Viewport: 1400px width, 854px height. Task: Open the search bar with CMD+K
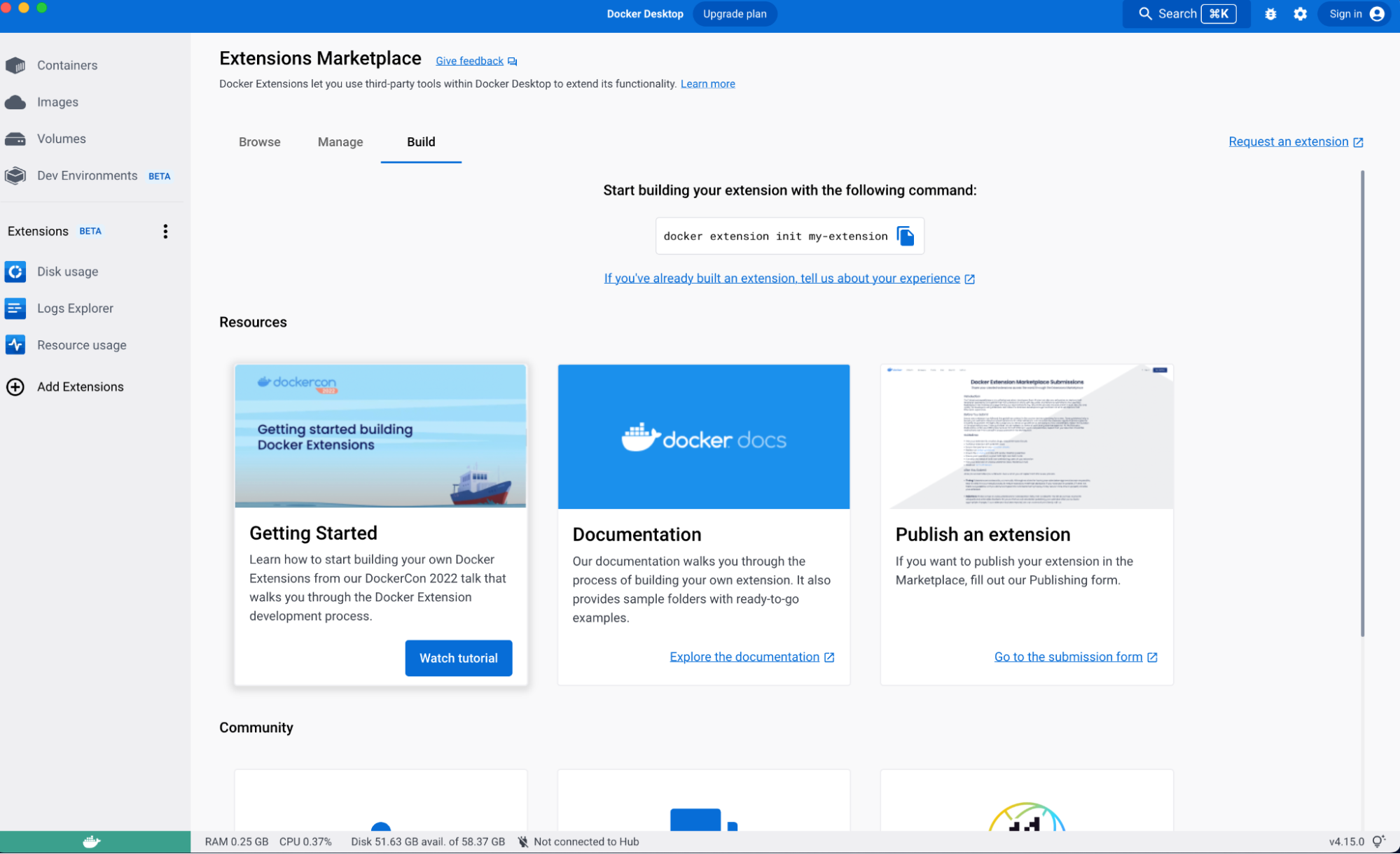[x=1185, y=14]
